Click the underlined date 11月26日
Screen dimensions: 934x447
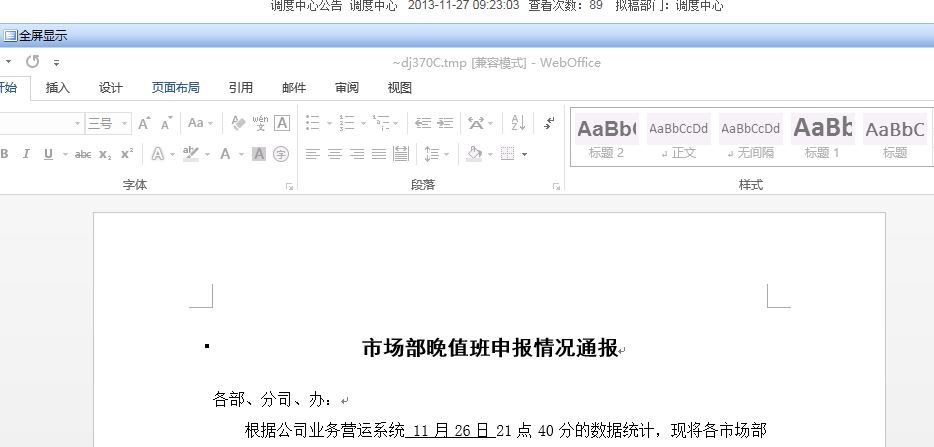point(452,430)
